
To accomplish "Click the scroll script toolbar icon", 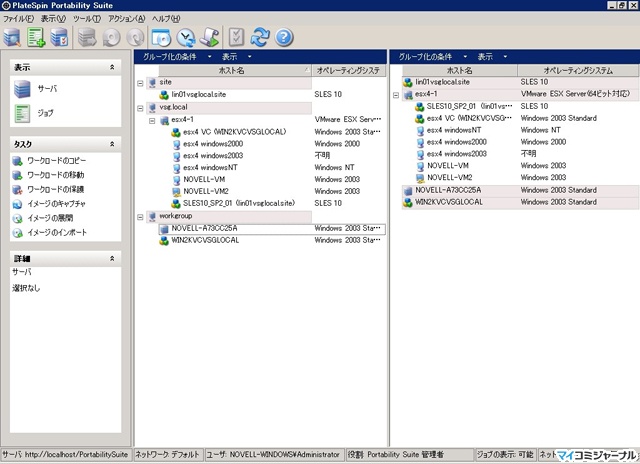I will (210, 38).
